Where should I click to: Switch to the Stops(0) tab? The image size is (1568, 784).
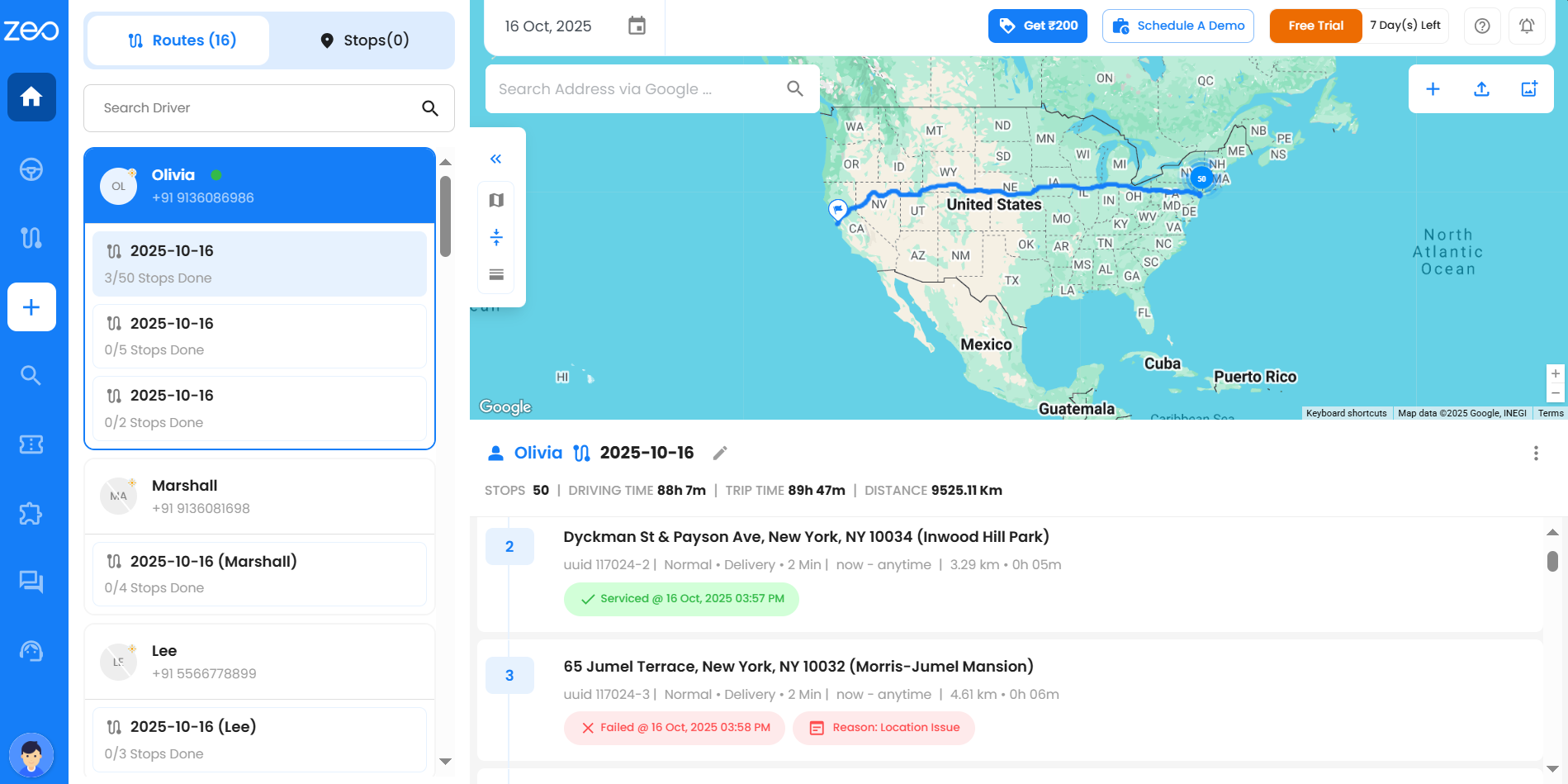click(x=364, y=40)
